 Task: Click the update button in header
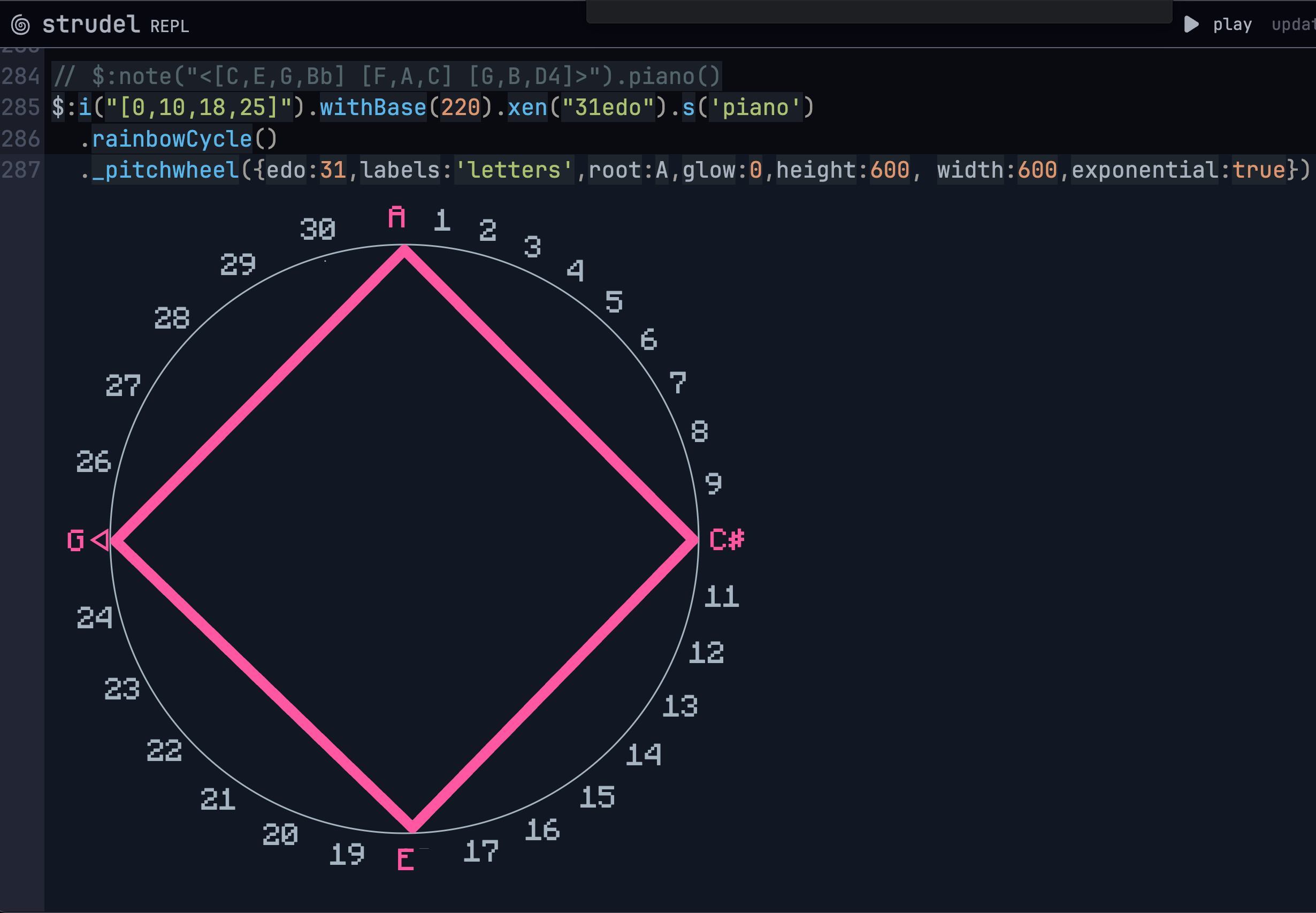[x=1292, y=25]
